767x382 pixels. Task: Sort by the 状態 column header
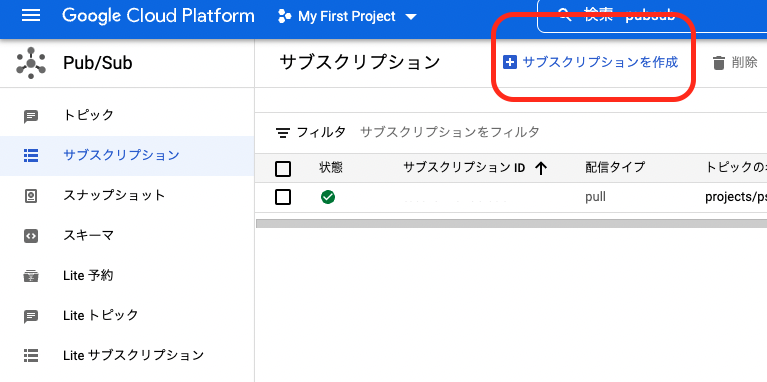coord(331,168)
